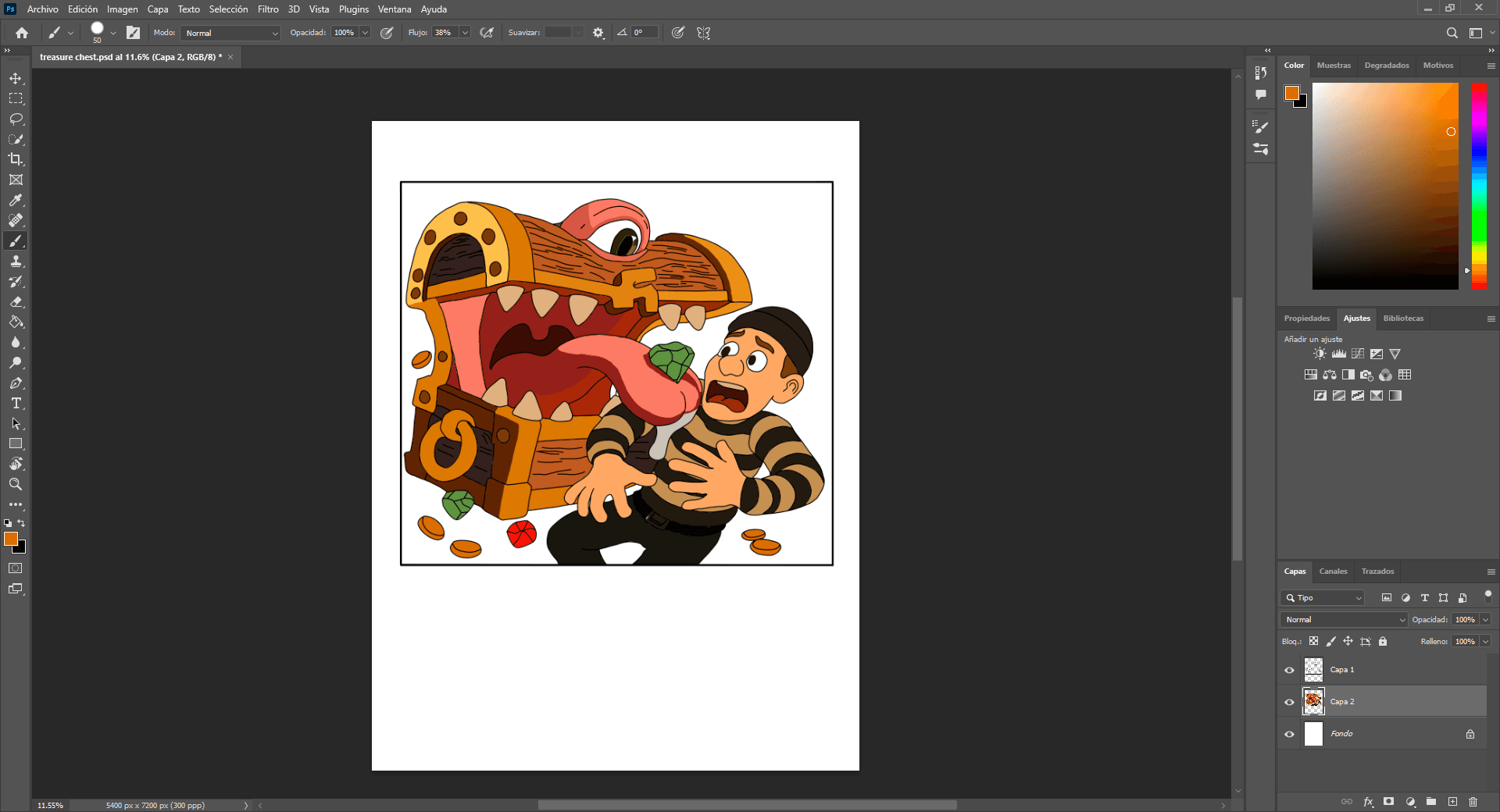Click the delete layer trash icon

pos(1473,802)
